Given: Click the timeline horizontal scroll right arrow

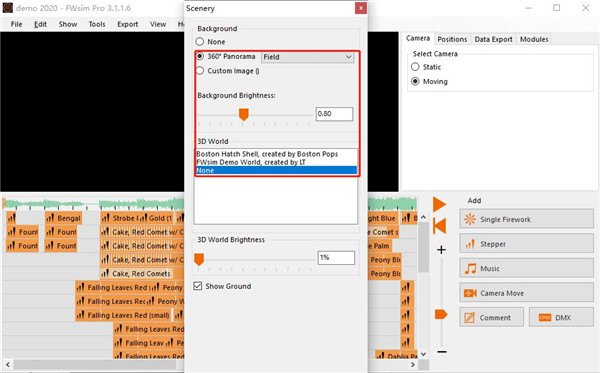Looking at the screenshot, I should (x=412, y=364).
